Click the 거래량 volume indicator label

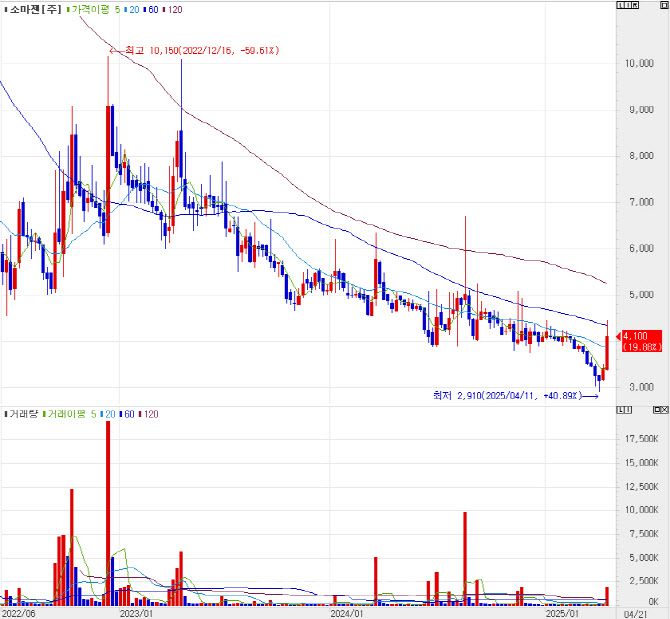point(20,413)
